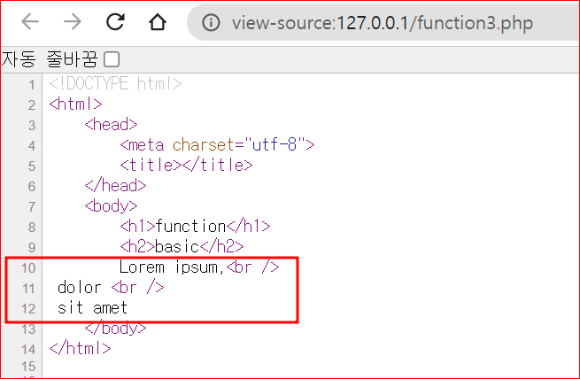
Task: Click the 'Lorem ipsum,' text on line 10
Action: (x=172, y=267)
